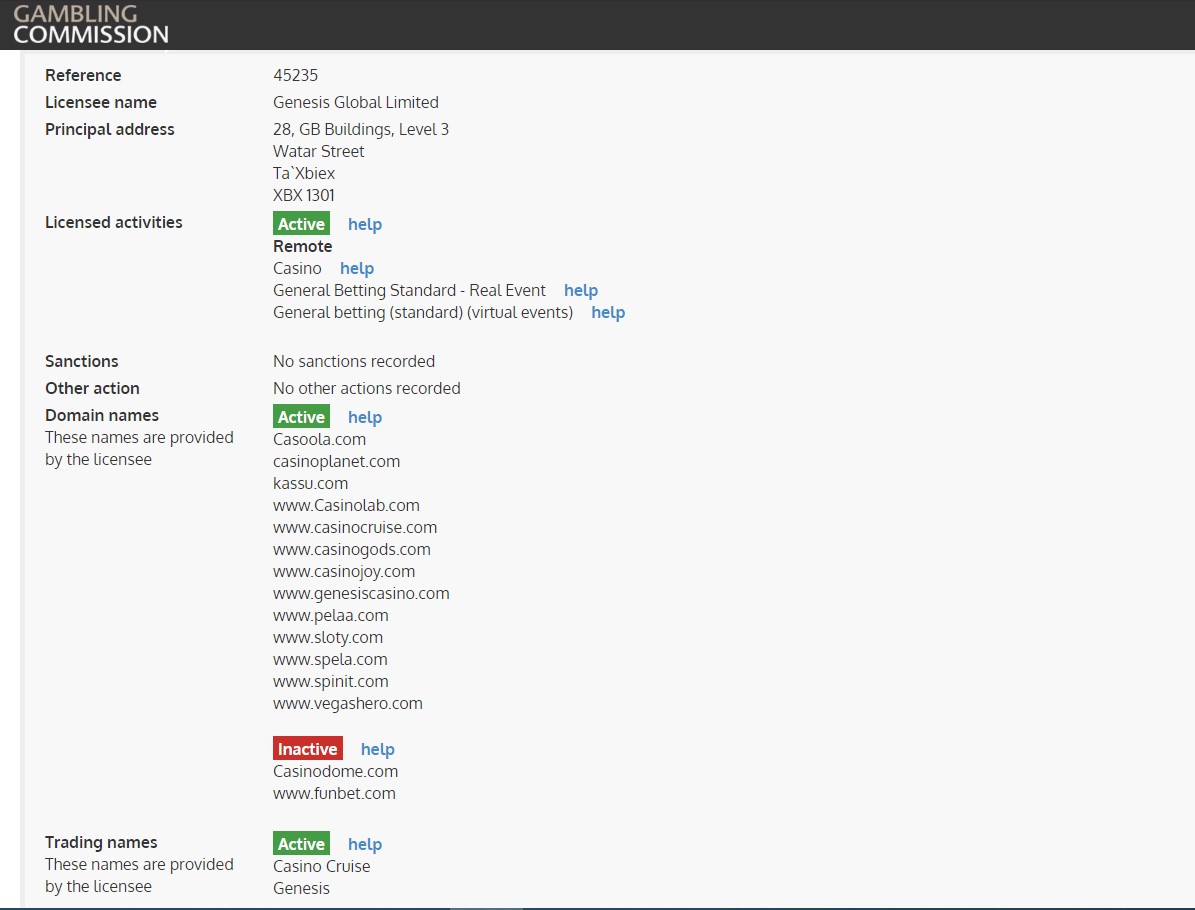Select reference number 45235
Image resolution: width=1195 pixels, height=910 pixels.
point(296,75)
